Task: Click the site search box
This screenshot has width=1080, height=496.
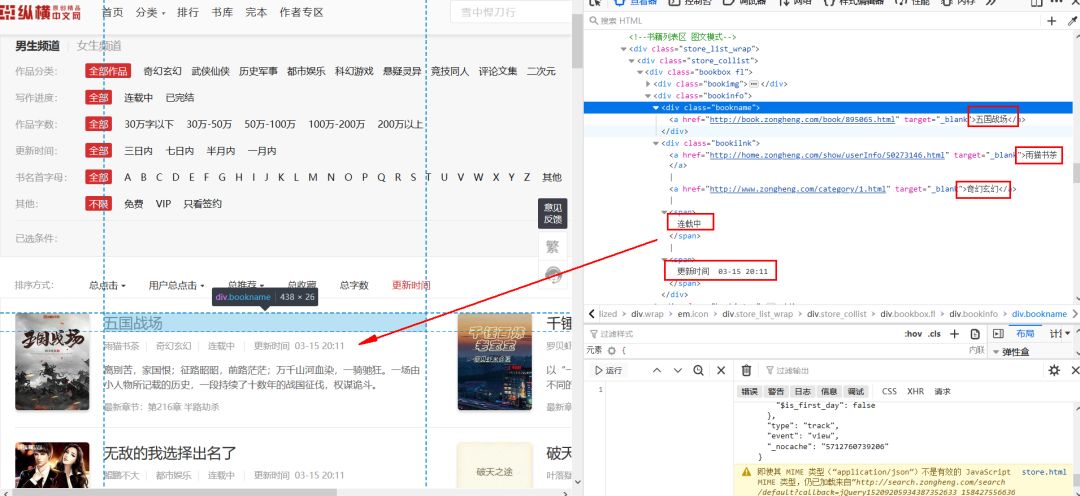Action: click(x=510, y=12)
